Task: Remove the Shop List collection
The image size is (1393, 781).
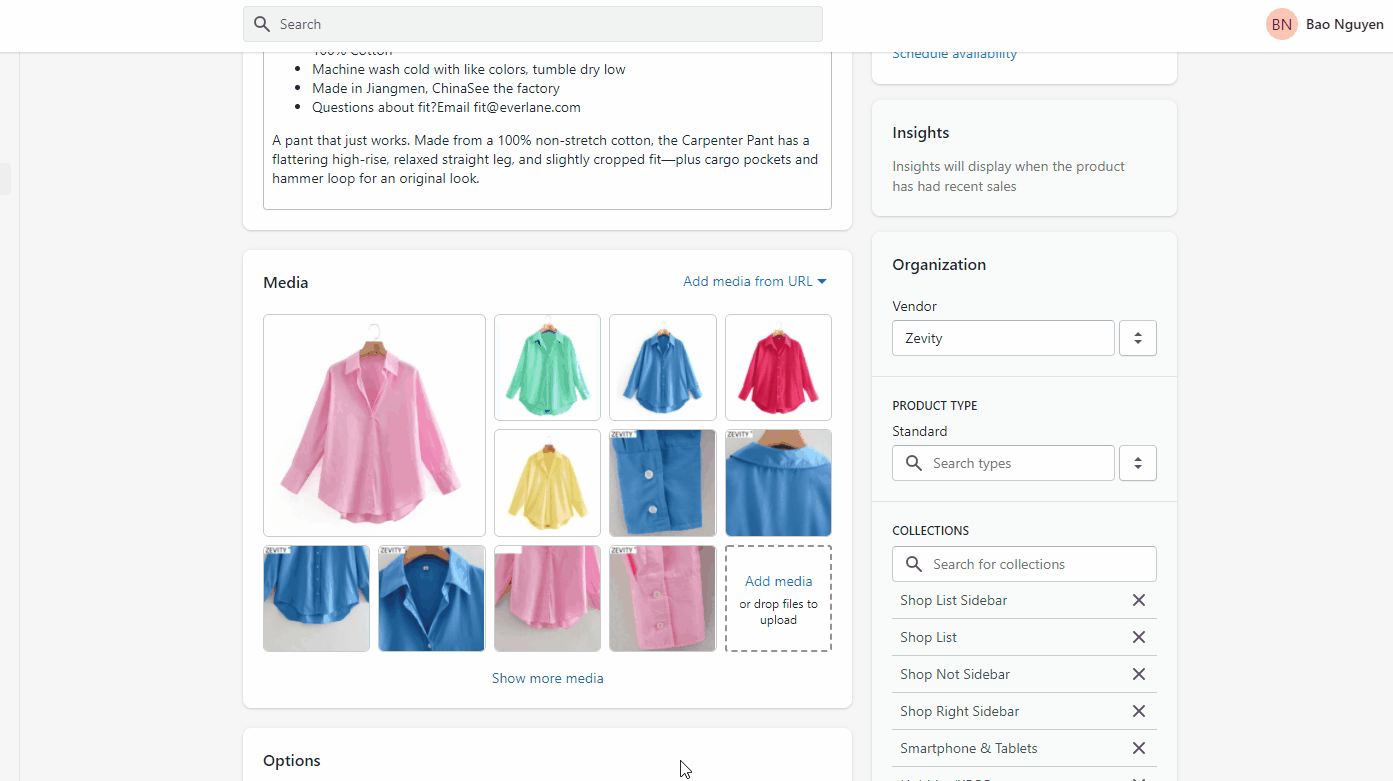Action: coord(1138,637)
